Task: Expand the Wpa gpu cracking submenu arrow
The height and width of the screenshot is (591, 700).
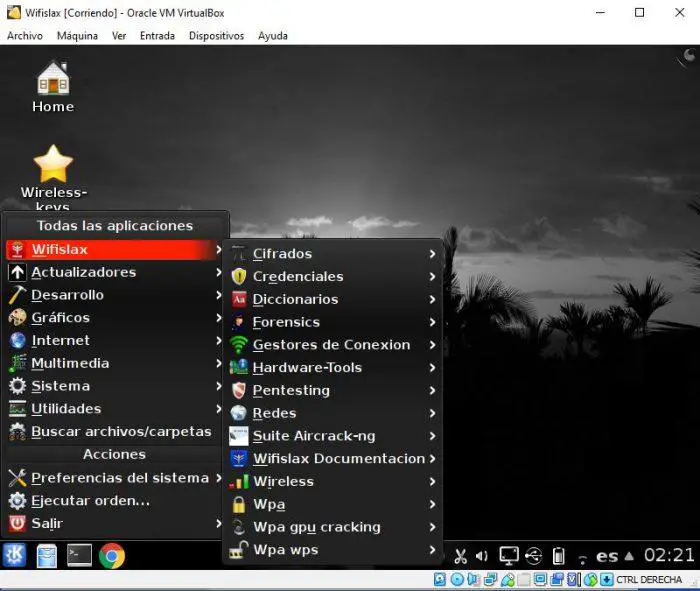Action: click(432, 527)
